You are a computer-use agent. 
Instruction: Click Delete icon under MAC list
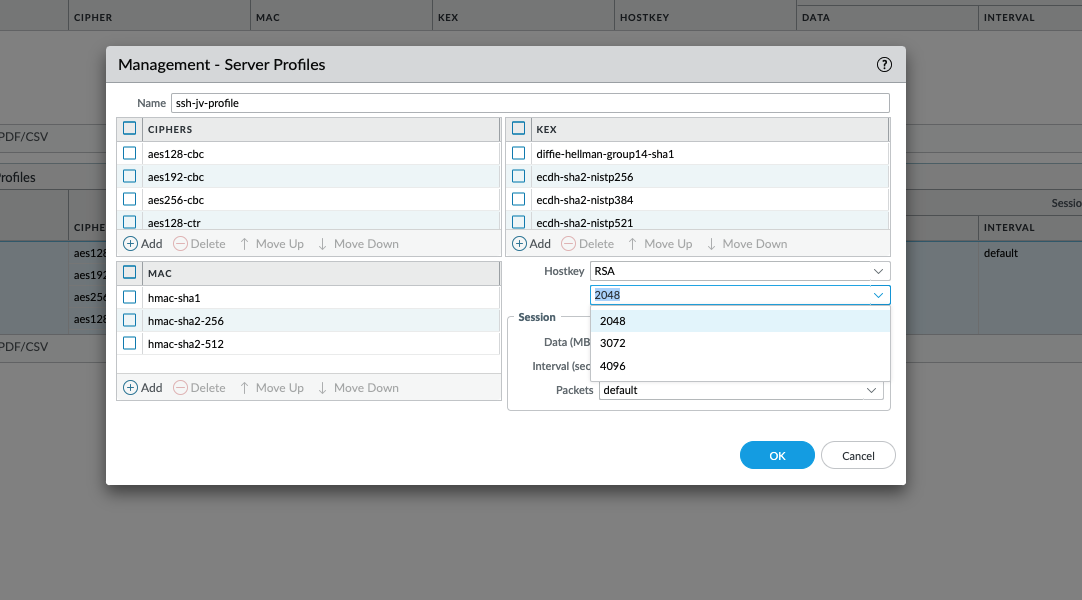(181, 388)
